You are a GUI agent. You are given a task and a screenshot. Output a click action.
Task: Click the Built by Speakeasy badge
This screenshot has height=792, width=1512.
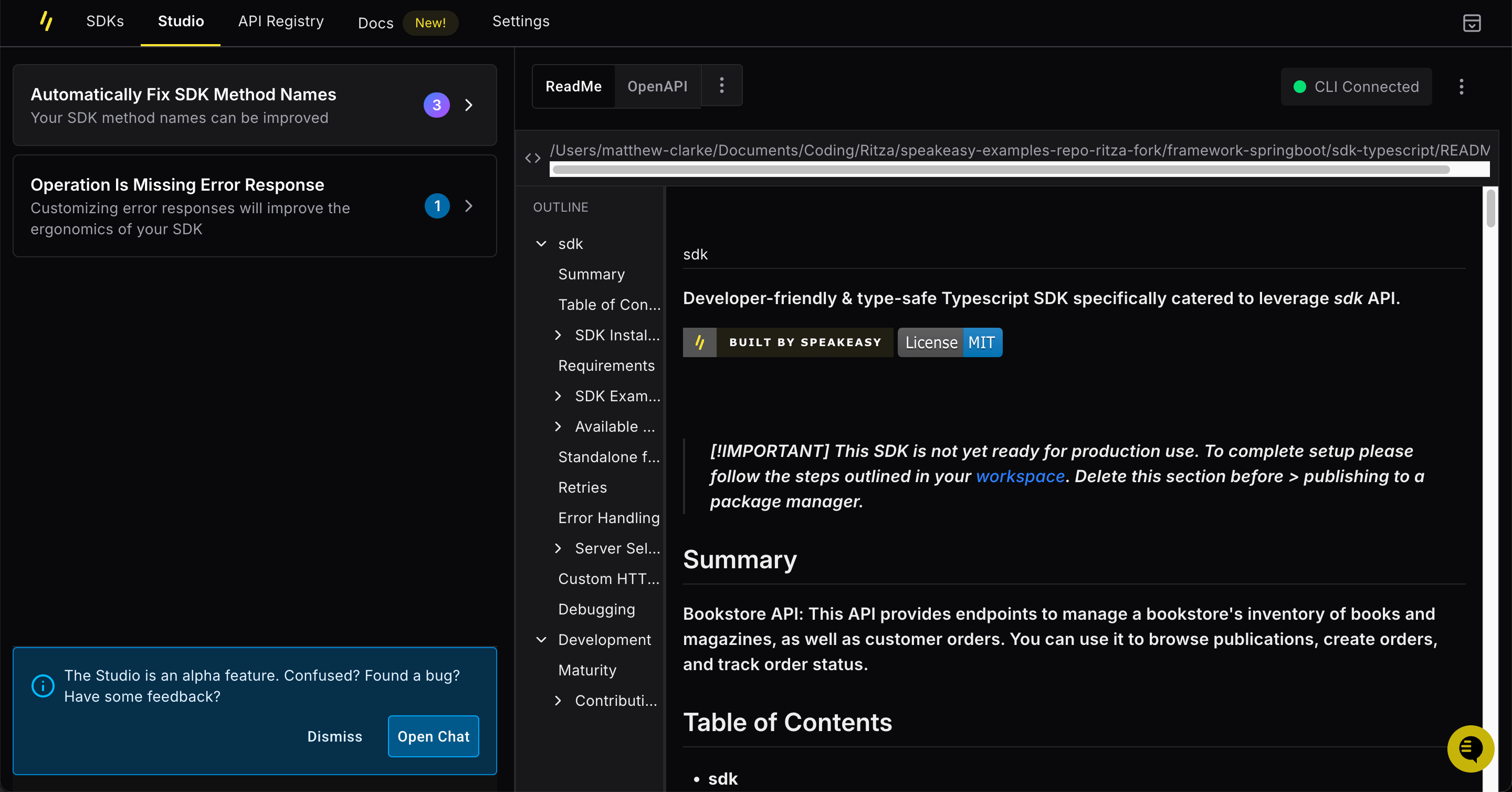pyautogui.click(x=787, y=342)
